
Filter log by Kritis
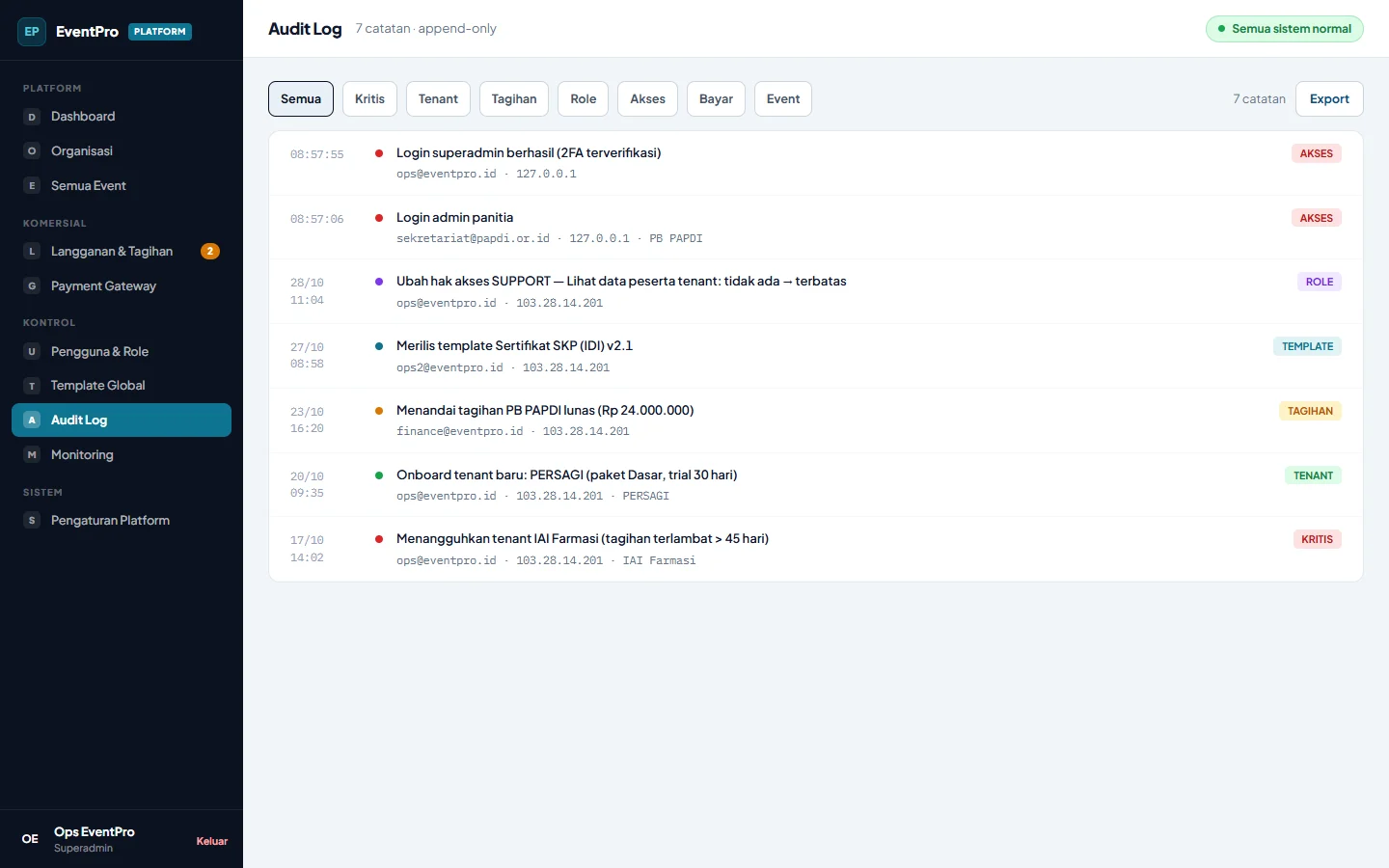tap(369, 98)
